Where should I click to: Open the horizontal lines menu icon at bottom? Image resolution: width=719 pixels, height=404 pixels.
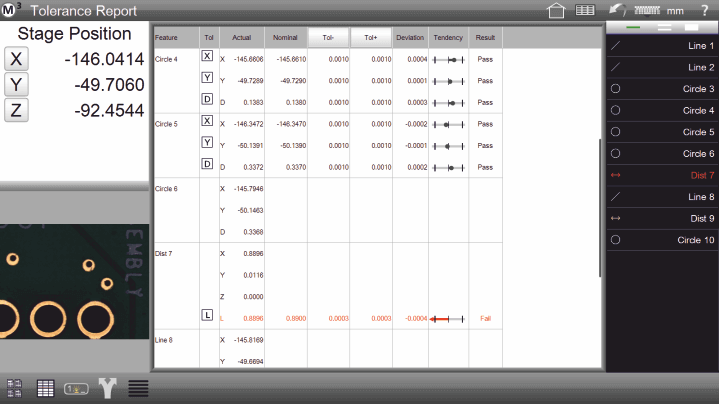coord(138,388)
